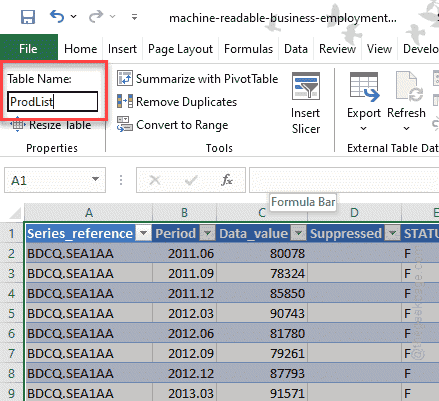Click cell with value 90743
Viewport: 439px width, 401px height.
click(x=262, y=313)
